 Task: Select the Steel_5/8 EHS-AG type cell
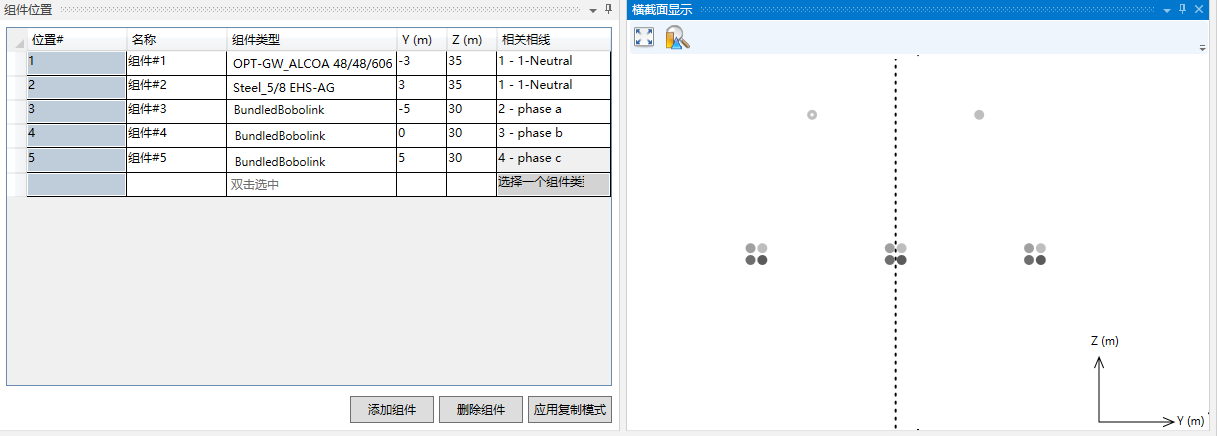[x=312, y=87]
